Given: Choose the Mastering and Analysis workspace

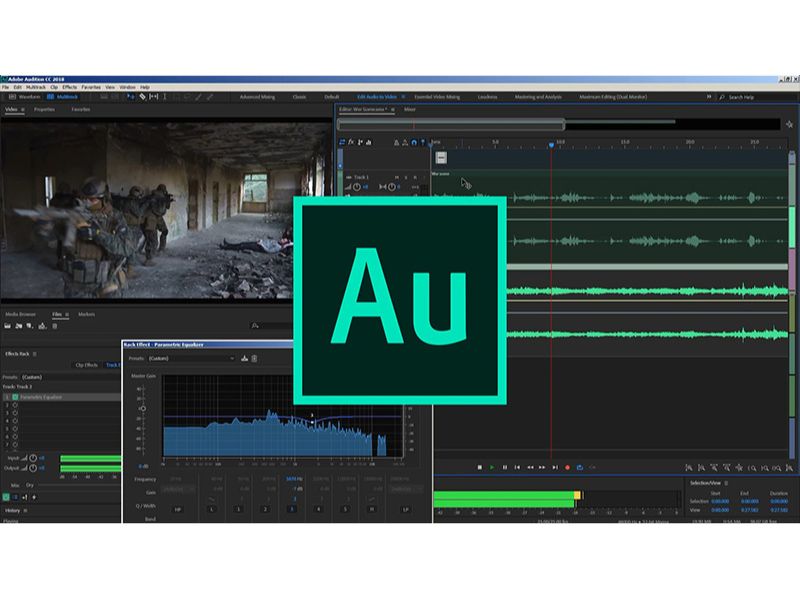Looking at the screenshot, I should click(x=538, y=97).
